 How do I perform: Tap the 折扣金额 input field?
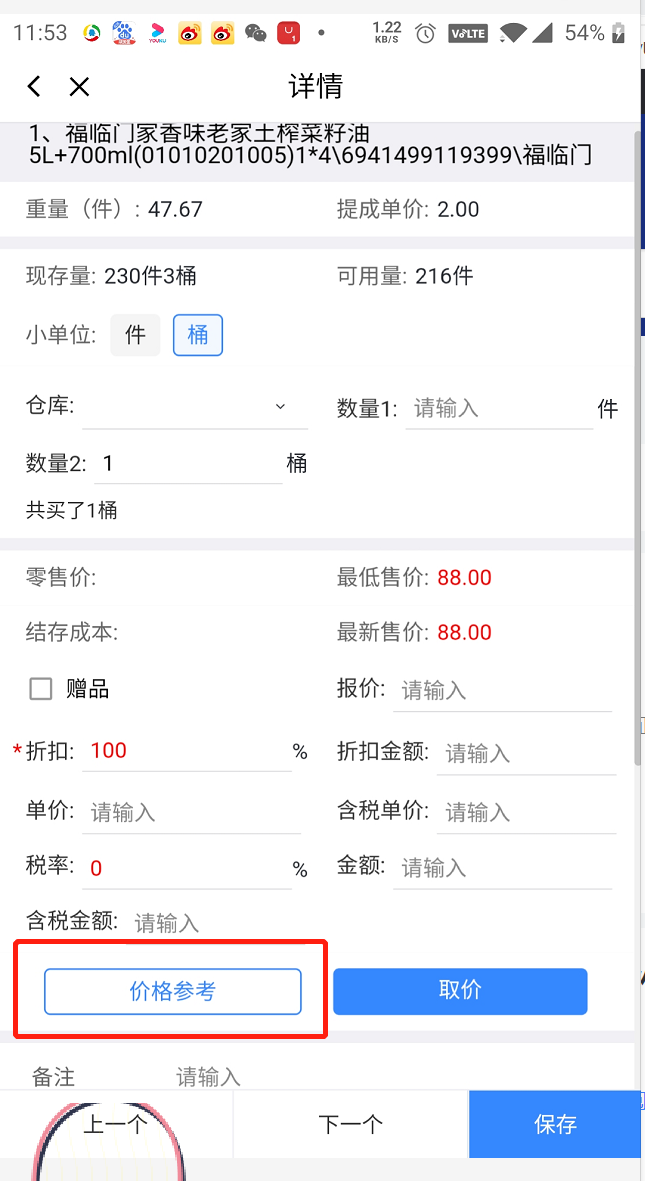tap(527, 752)
